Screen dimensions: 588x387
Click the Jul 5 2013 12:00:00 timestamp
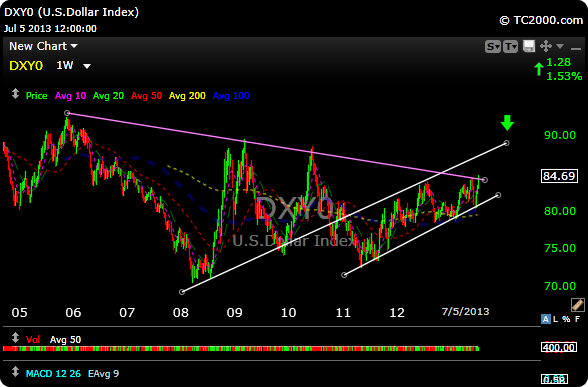click(50, 28)
